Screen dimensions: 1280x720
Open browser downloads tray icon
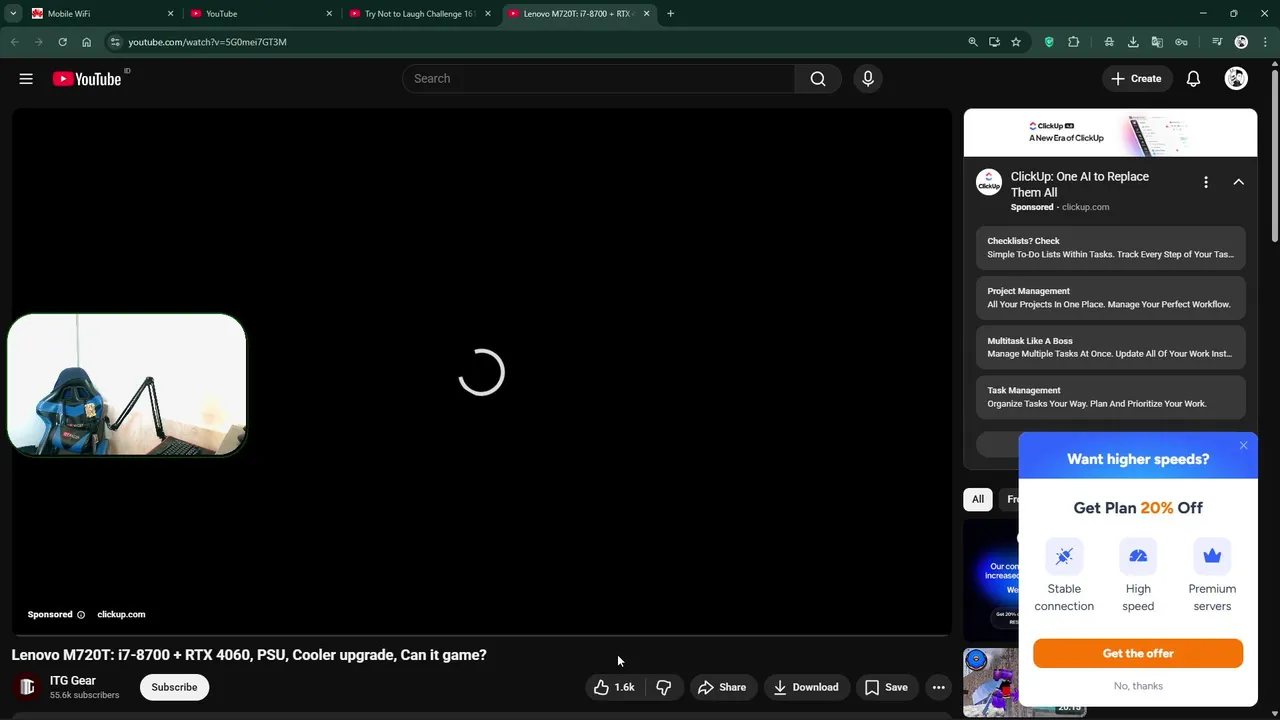pyautogui.click(x=1133, y=42)
